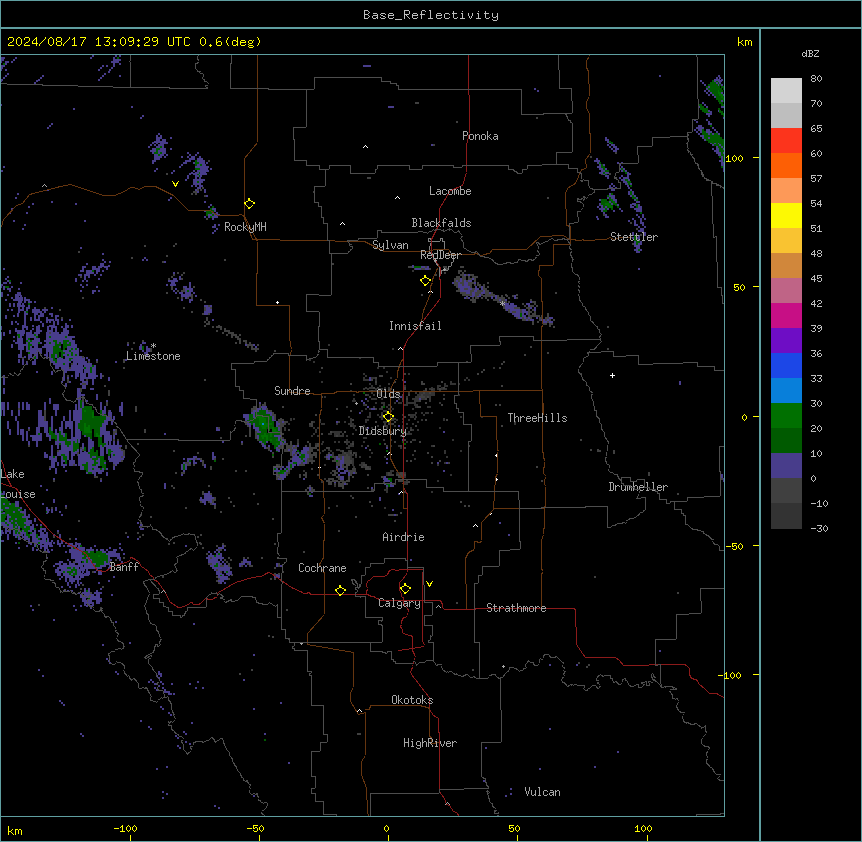Viewport: 862px width, 842px height.
Task: Click the Strathmore town label
Action: point(516,608)
